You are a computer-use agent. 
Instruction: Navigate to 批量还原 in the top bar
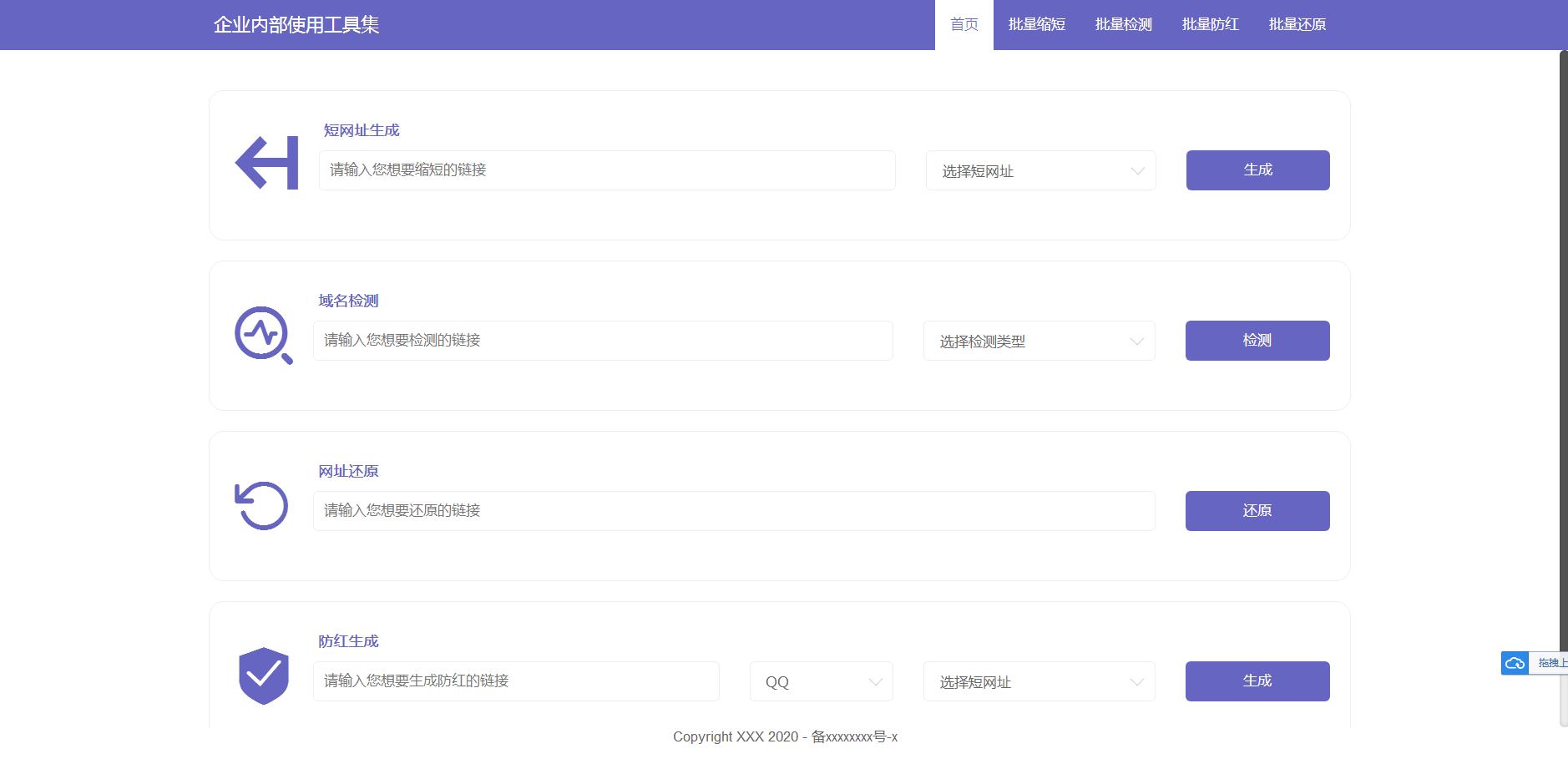click(1297, 25)
